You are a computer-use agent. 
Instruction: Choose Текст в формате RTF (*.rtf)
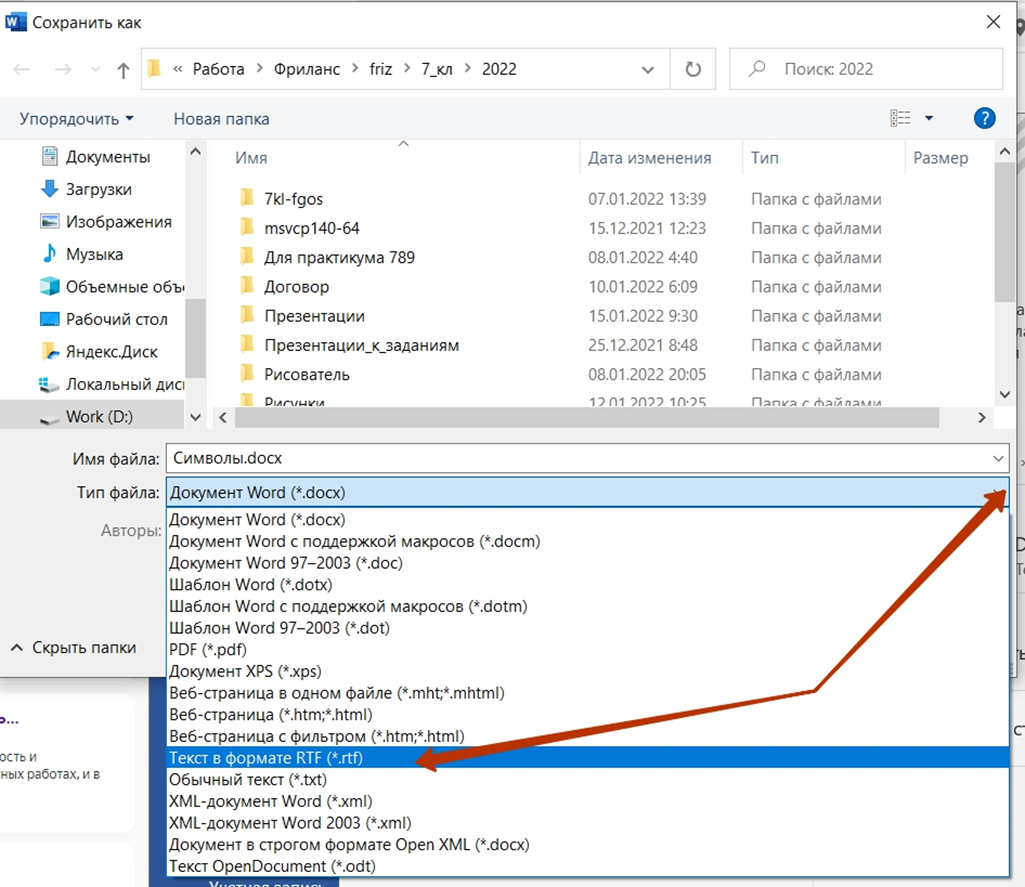587,758
